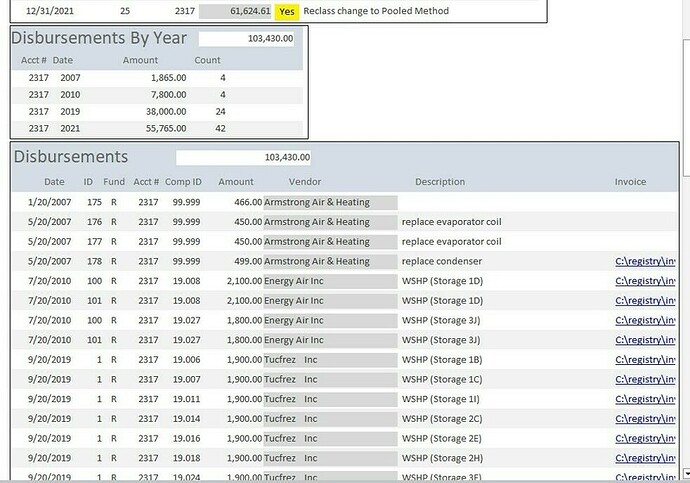
Task: Select the 2021 year row amount 55,765.00
Action: click(x=166, y=128)
